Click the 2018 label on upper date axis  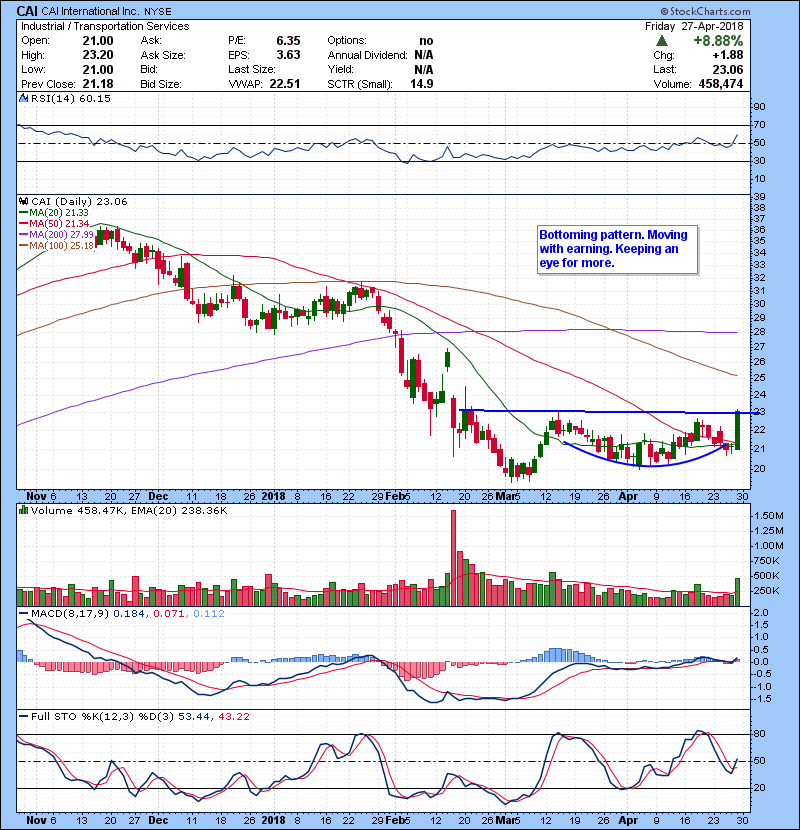click(273, 497)
